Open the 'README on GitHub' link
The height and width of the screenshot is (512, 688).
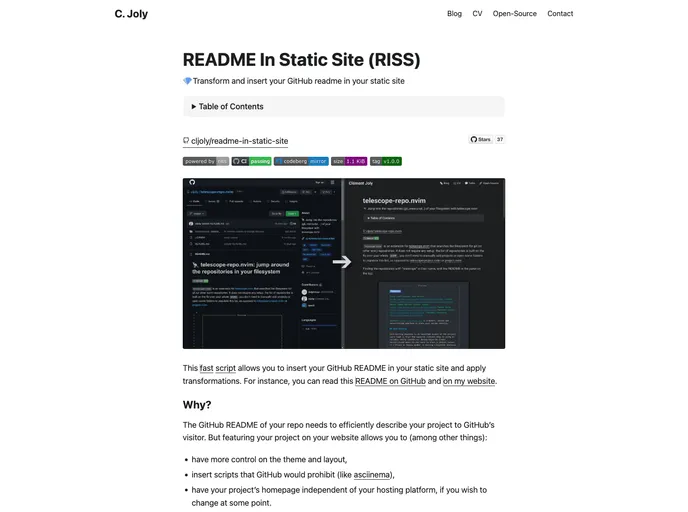(x=390, y=381)
